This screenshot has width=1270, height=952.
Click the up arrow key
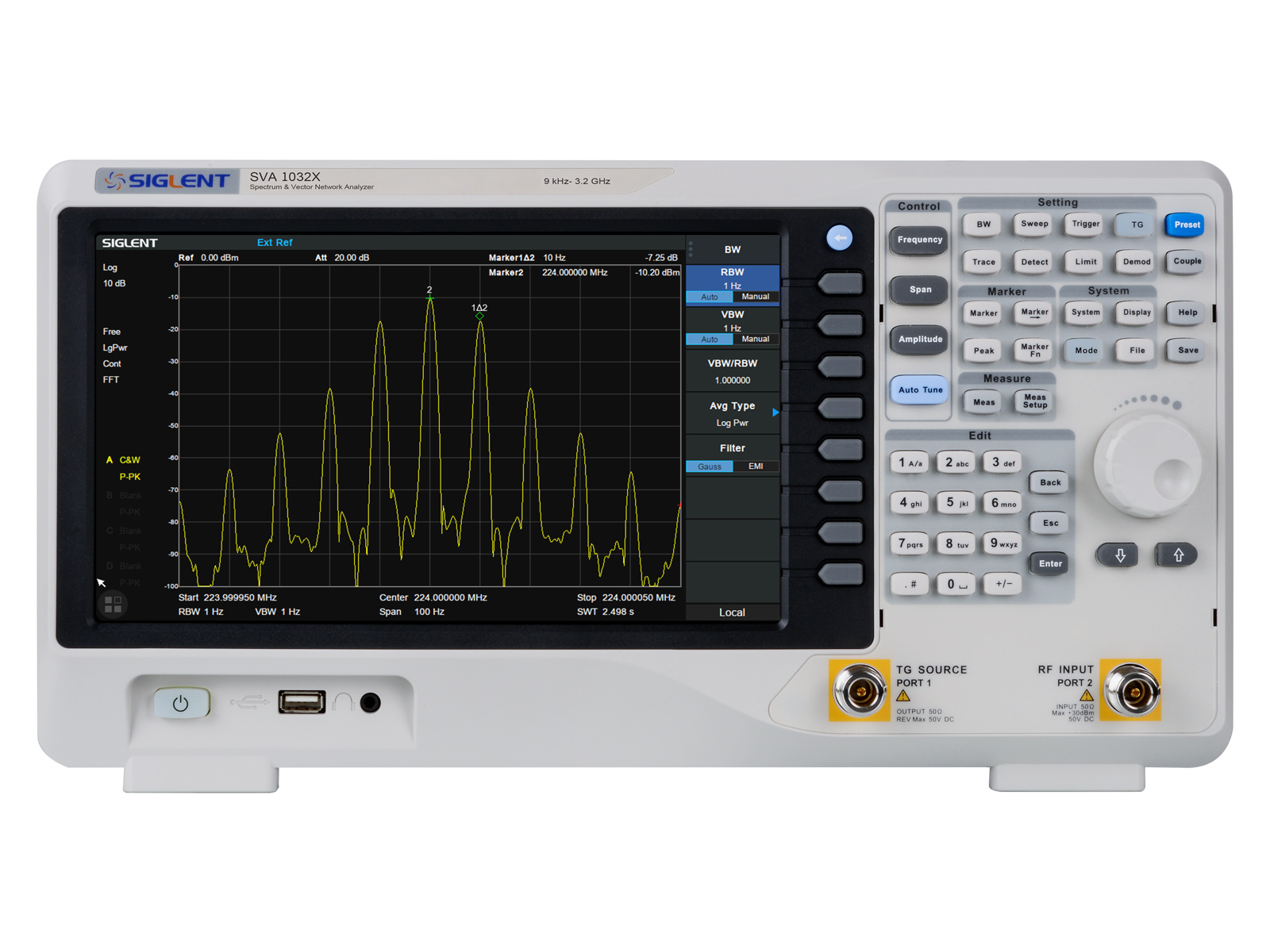[x=1177, y=555]
